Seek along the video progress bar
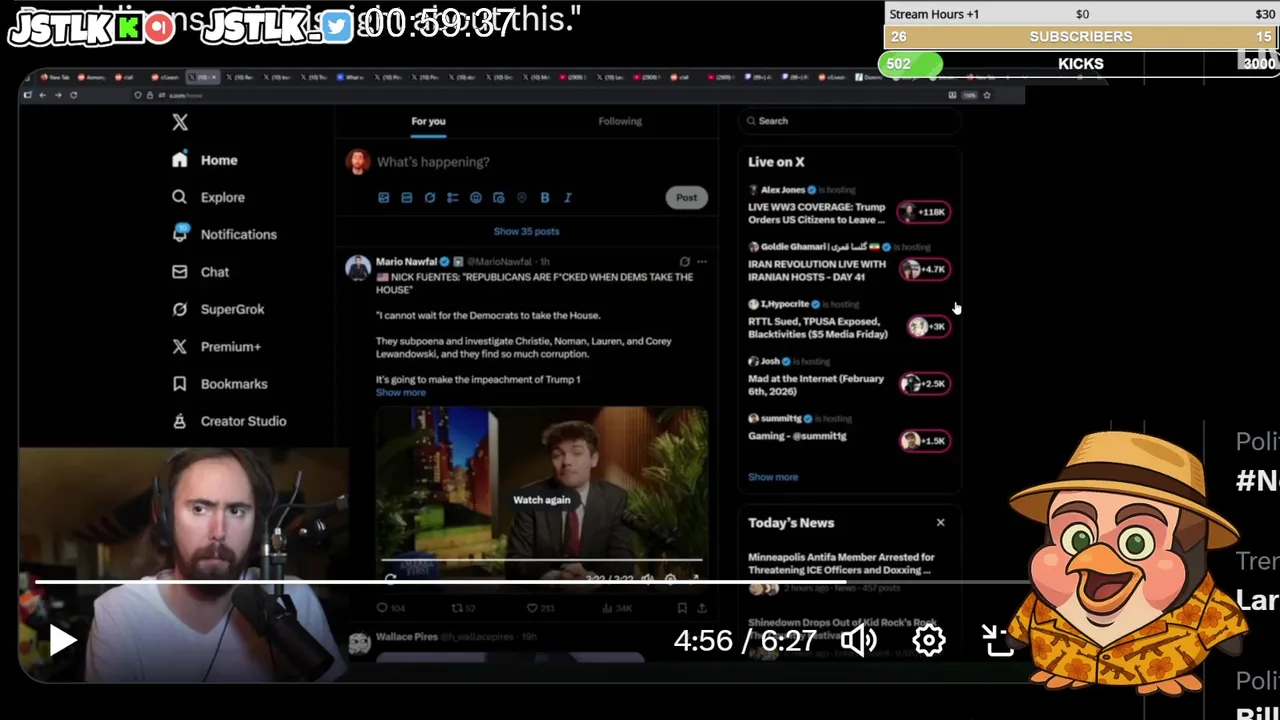The width and height of the screenshot is (1280, 720). coord(533,581)
